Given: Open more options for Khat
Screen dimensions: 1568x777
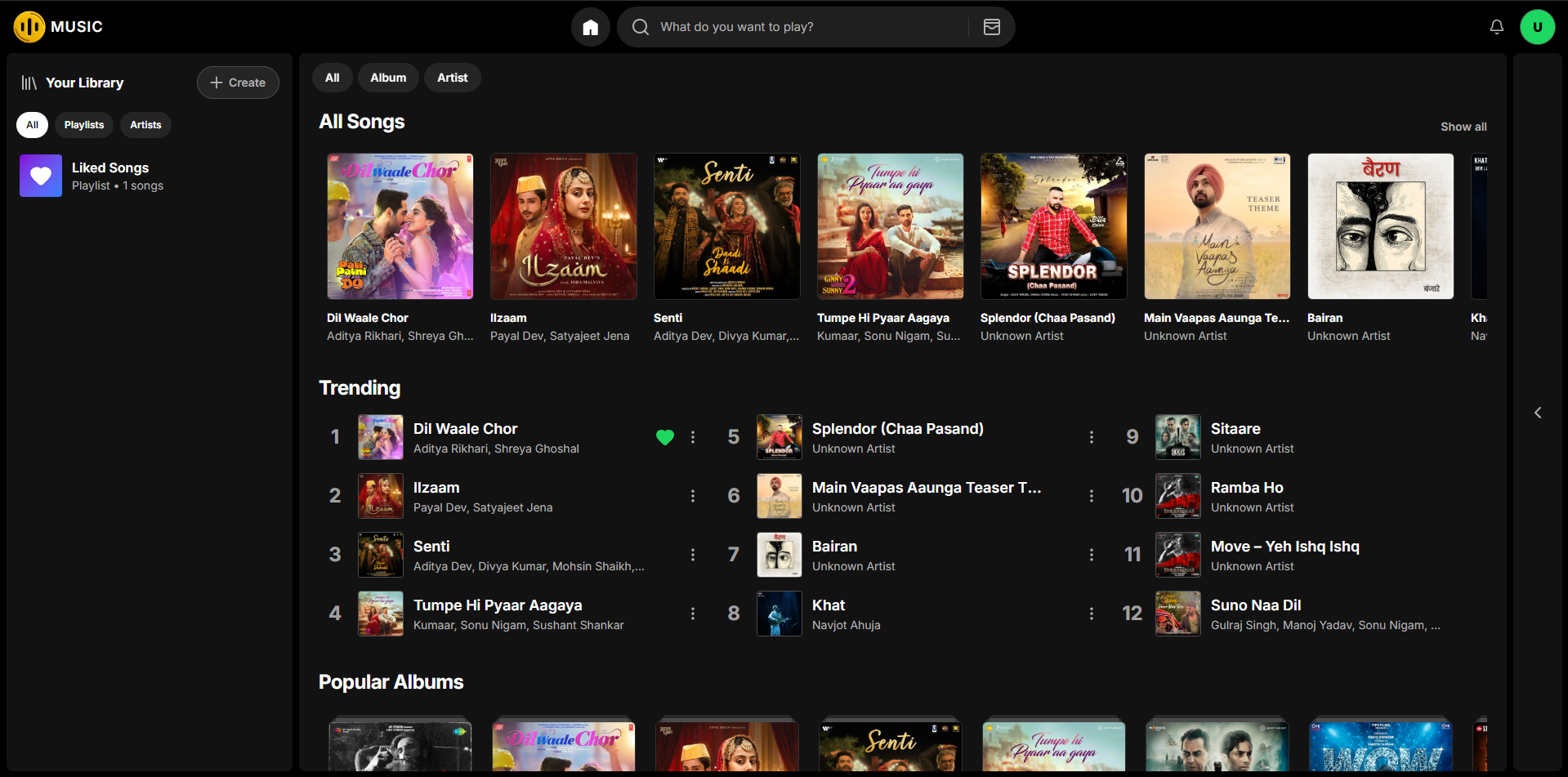Looking at the screenshot, I should pos(1092,614).
